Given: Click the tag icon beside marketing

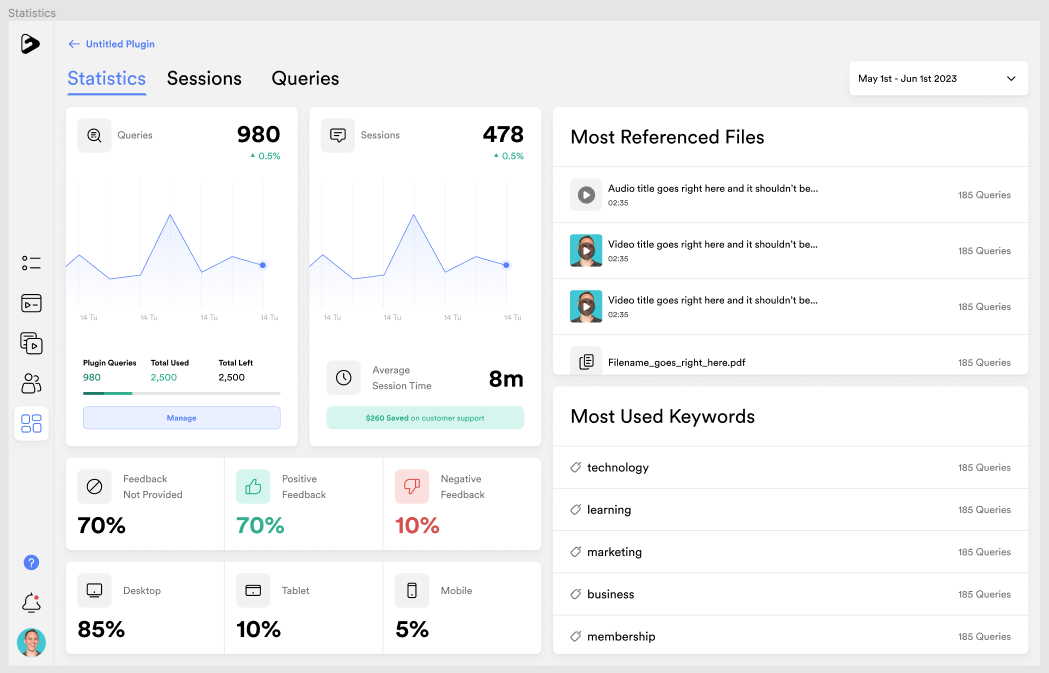Looking at the screenshot, I should click(575, 552).
